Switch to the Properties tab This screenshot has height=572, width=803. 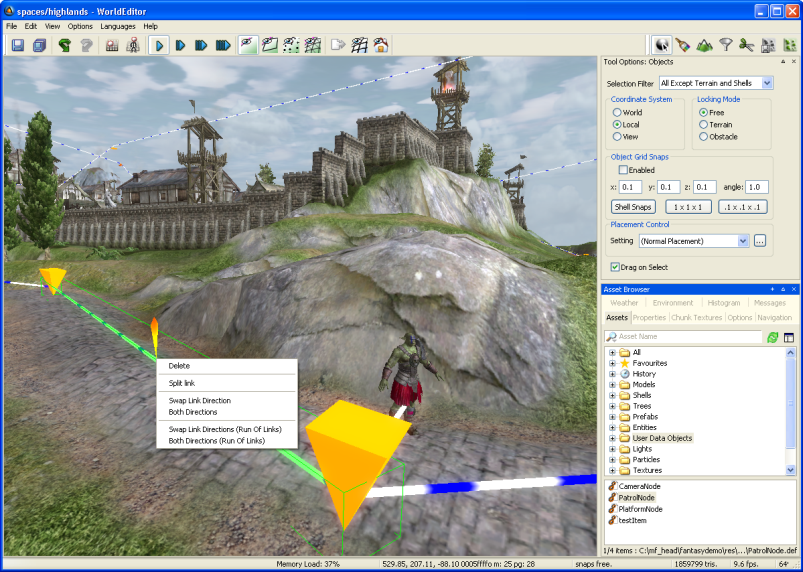[649, 317]
